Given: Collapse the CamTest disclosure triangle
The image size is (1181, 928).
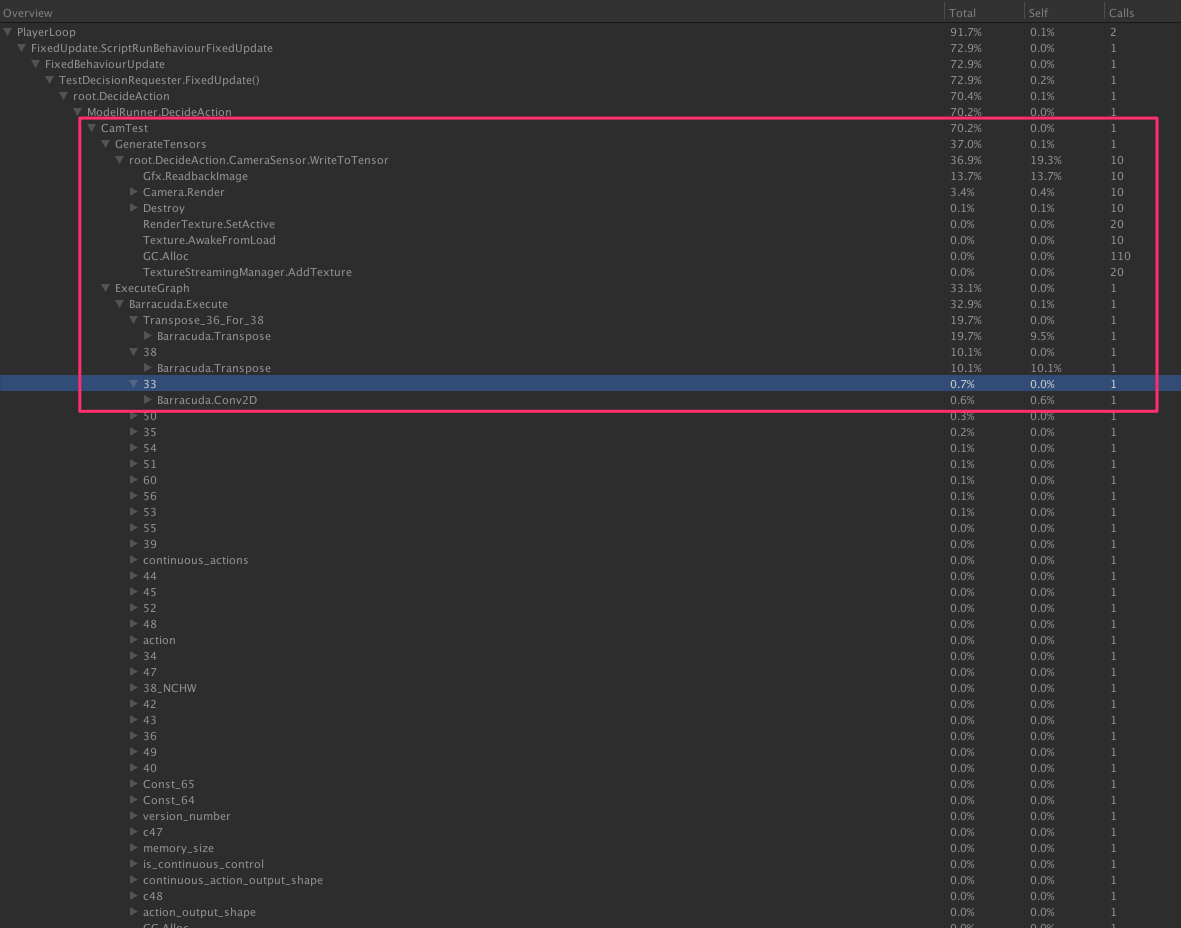Looking at the screenshot, I should (x=92, y=128).
